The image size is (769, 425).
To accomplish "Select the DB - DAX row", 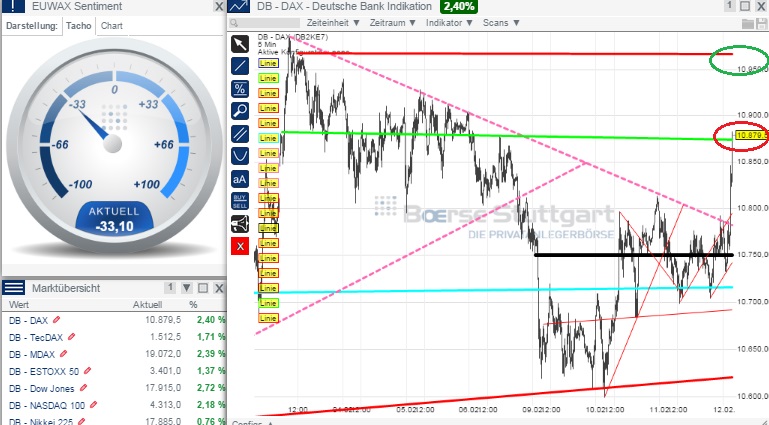I will 114,320.
